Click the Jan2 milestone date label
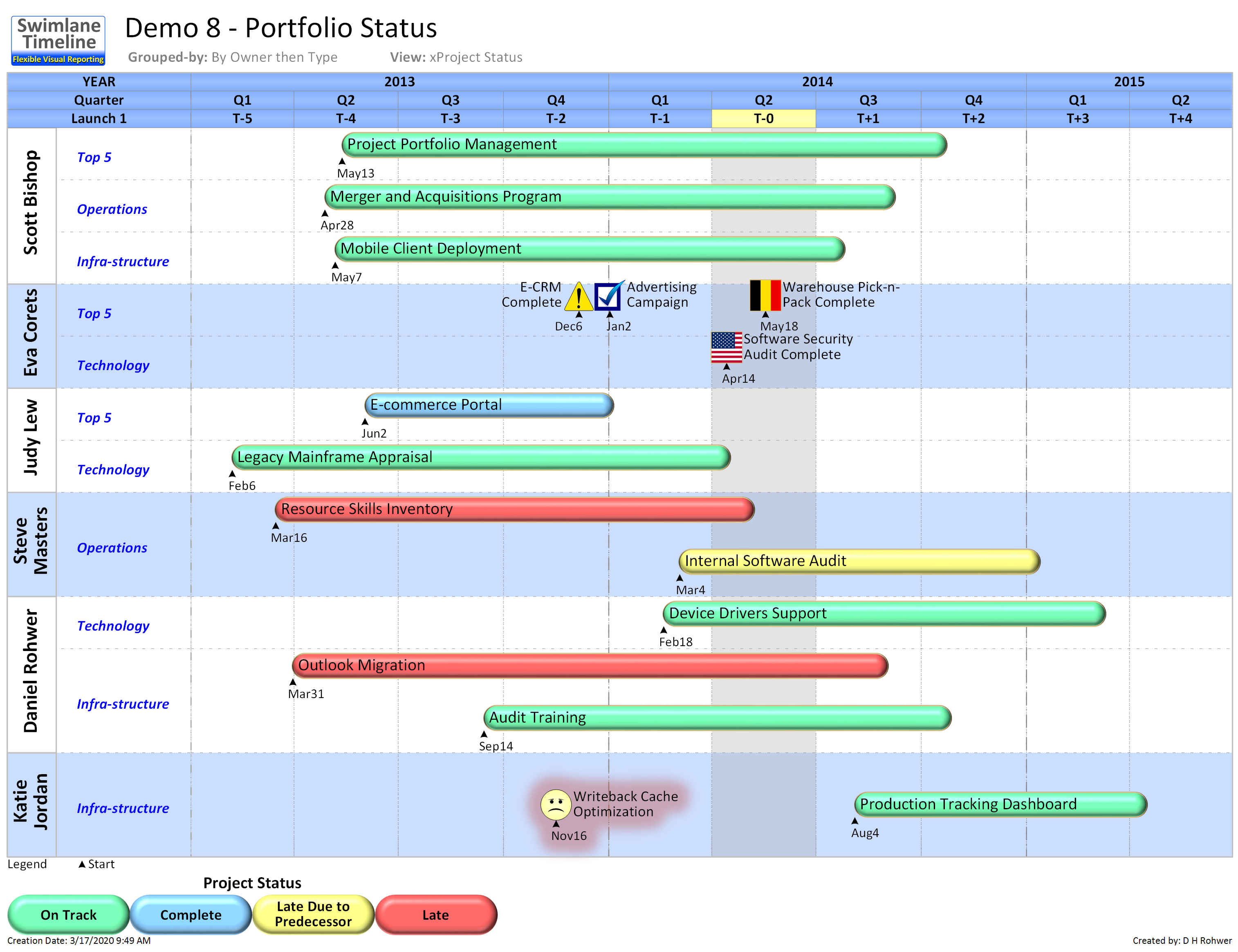This screenshot has width=1238, height=952. point(618,326)
